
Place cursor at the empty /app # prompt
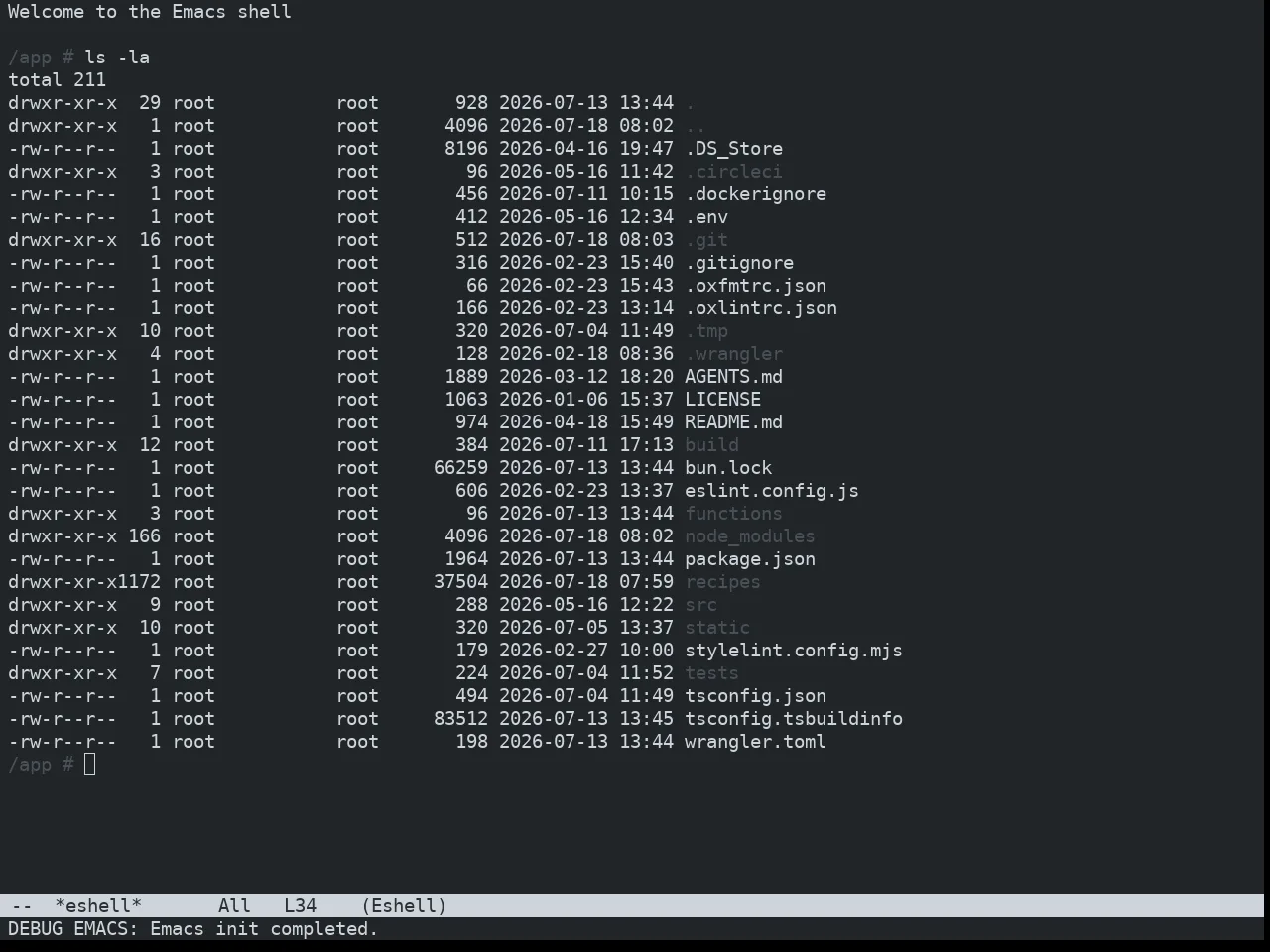click(90, 765)
